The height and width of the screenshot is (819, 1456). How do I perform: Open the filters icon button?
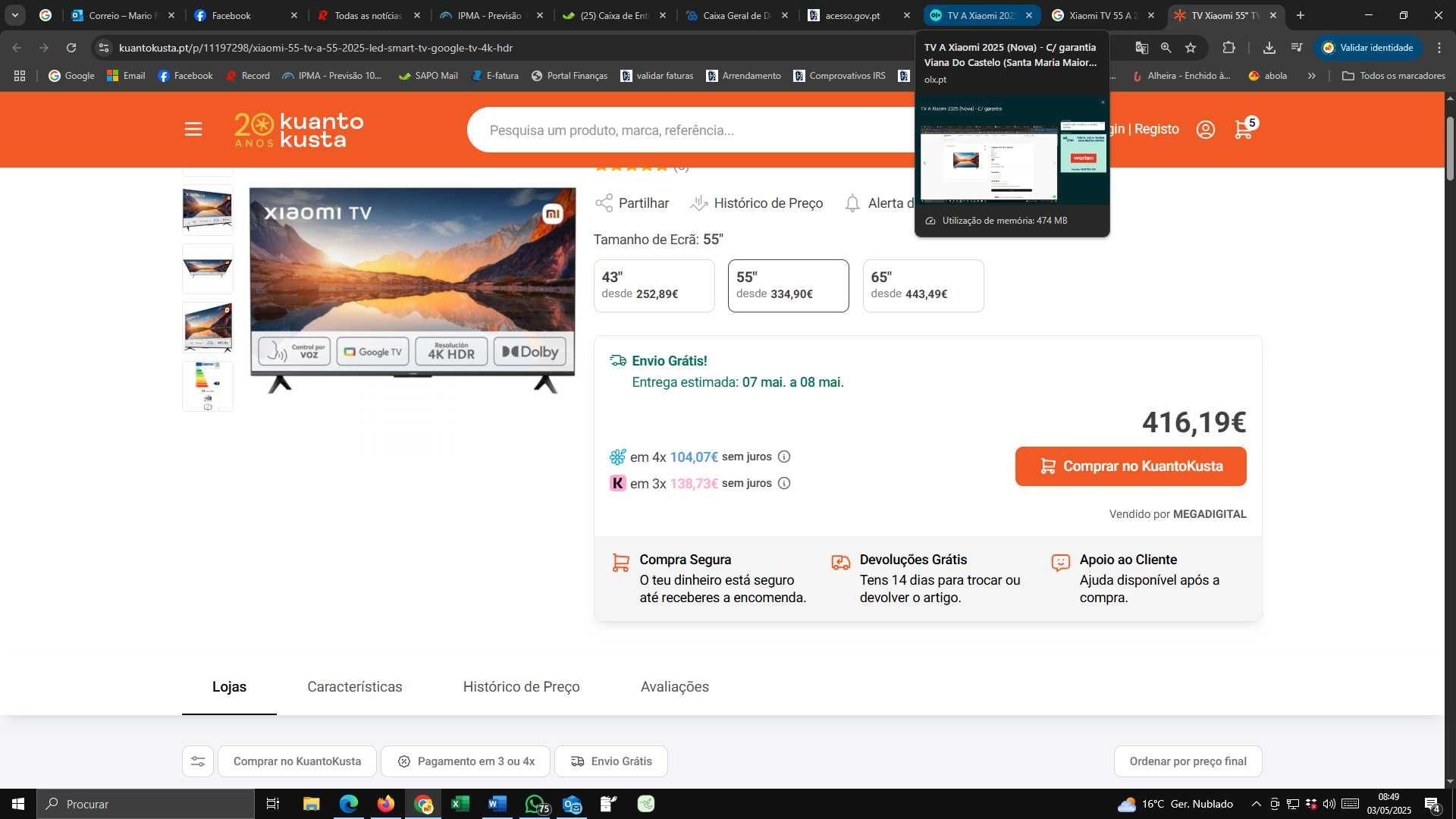point(198,761)
